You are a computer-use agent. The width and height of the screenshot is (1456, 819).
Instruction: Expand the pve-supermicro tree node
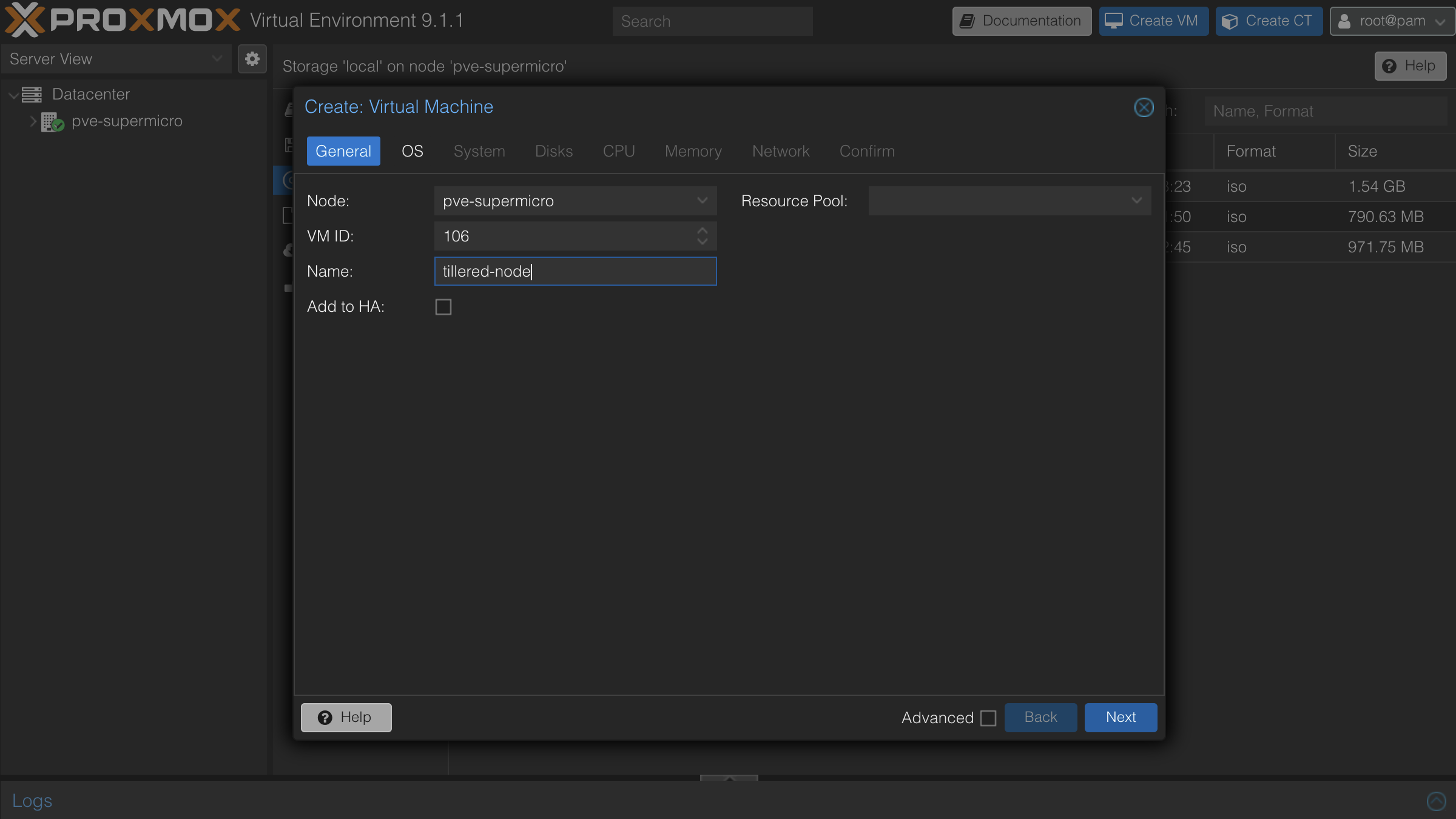coord(33,121)
